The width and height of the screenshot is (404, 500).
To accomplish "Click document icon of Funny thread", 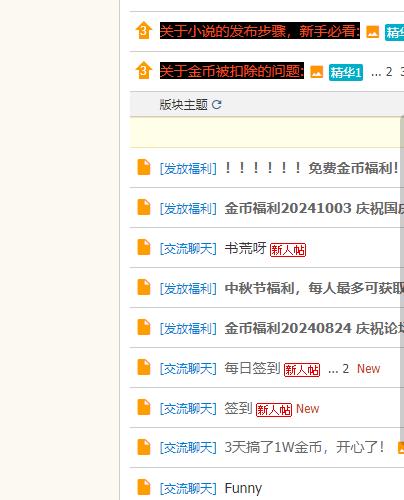I will [x=144, y=487].
